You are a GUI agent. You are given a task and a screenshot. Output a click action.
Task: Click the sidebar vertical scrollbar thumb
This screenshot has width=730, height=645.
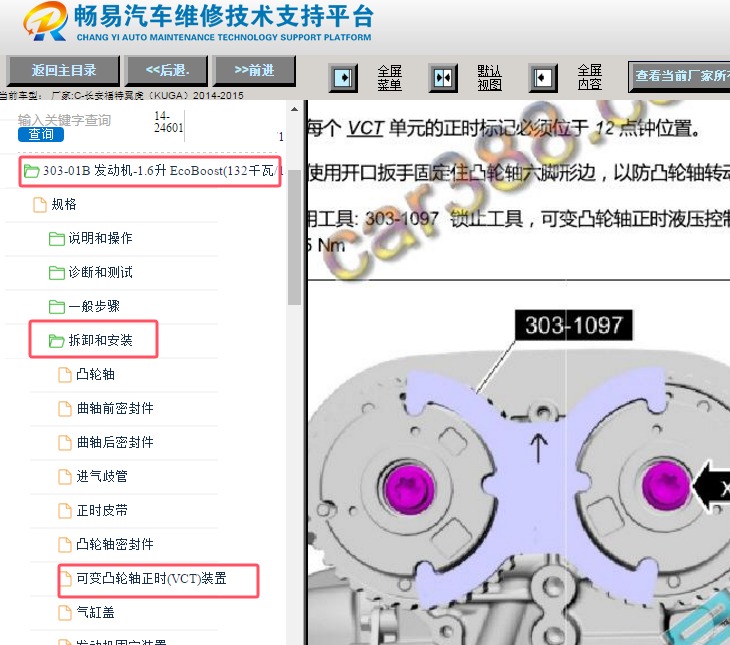tap(294, 238)
